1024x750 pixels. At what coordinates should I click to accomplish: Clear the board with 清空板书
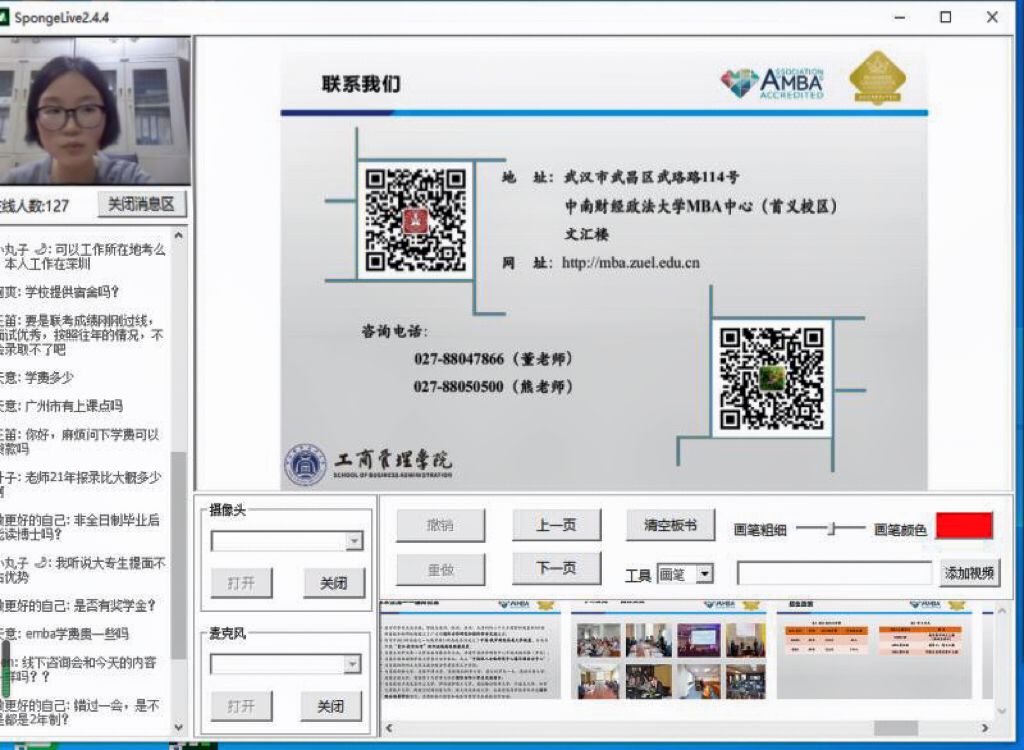[x=670, y=525]
